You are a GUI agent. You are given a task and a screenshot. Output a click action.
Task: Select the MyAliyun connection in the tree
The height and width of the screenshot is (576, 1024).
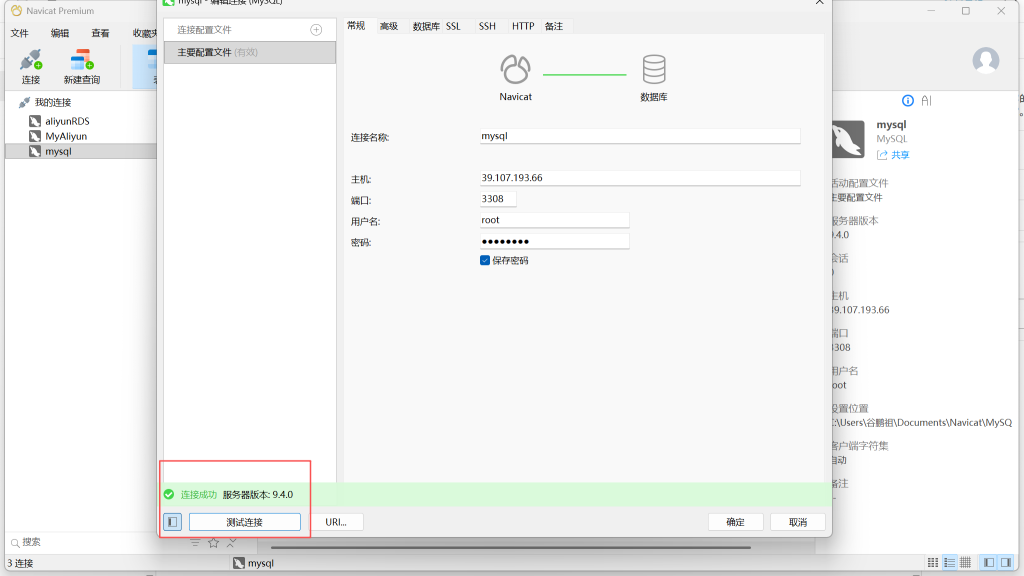tap(65, 136)
